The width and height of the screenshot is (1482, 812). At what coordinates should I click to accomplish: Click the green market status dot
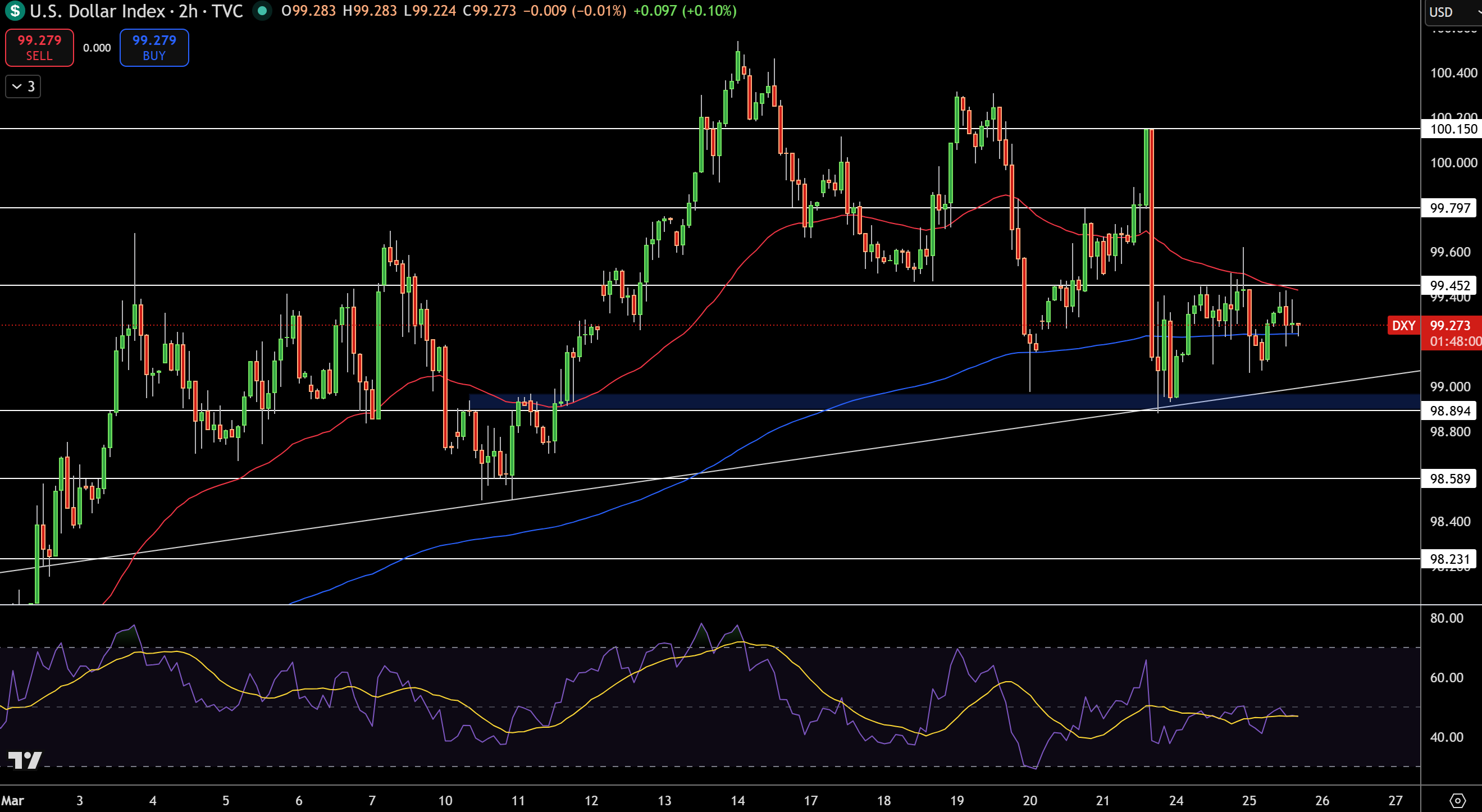262,11
